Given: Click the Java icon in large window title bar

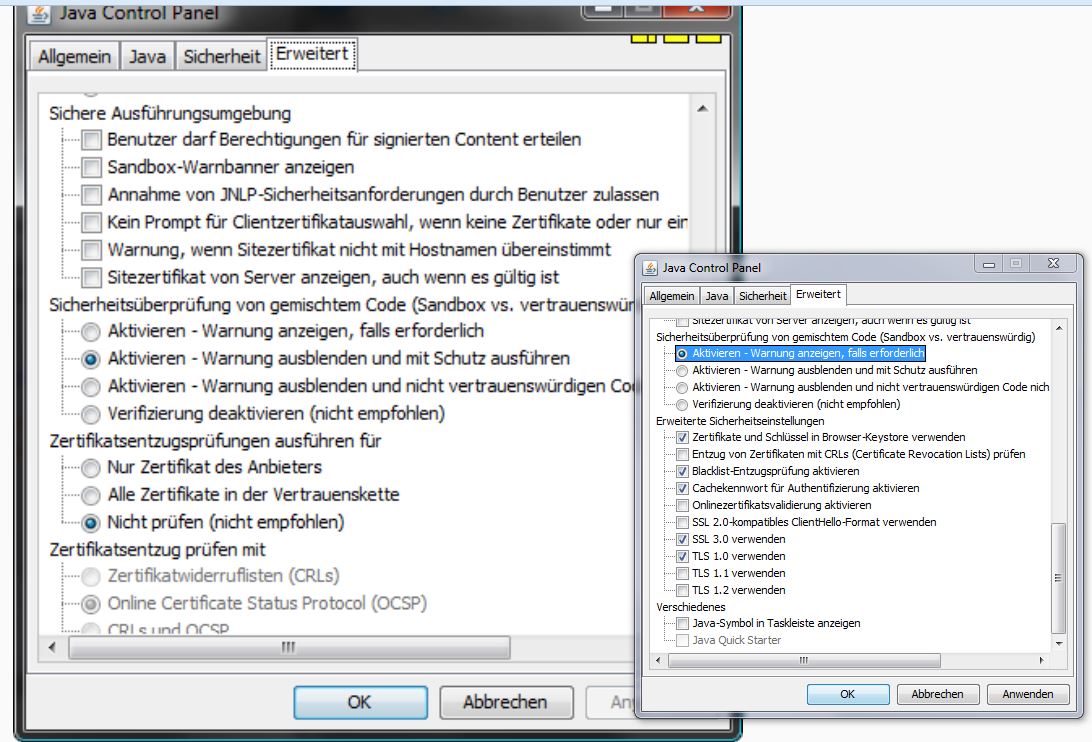Looking at the screenshot, I should (40, 13).
